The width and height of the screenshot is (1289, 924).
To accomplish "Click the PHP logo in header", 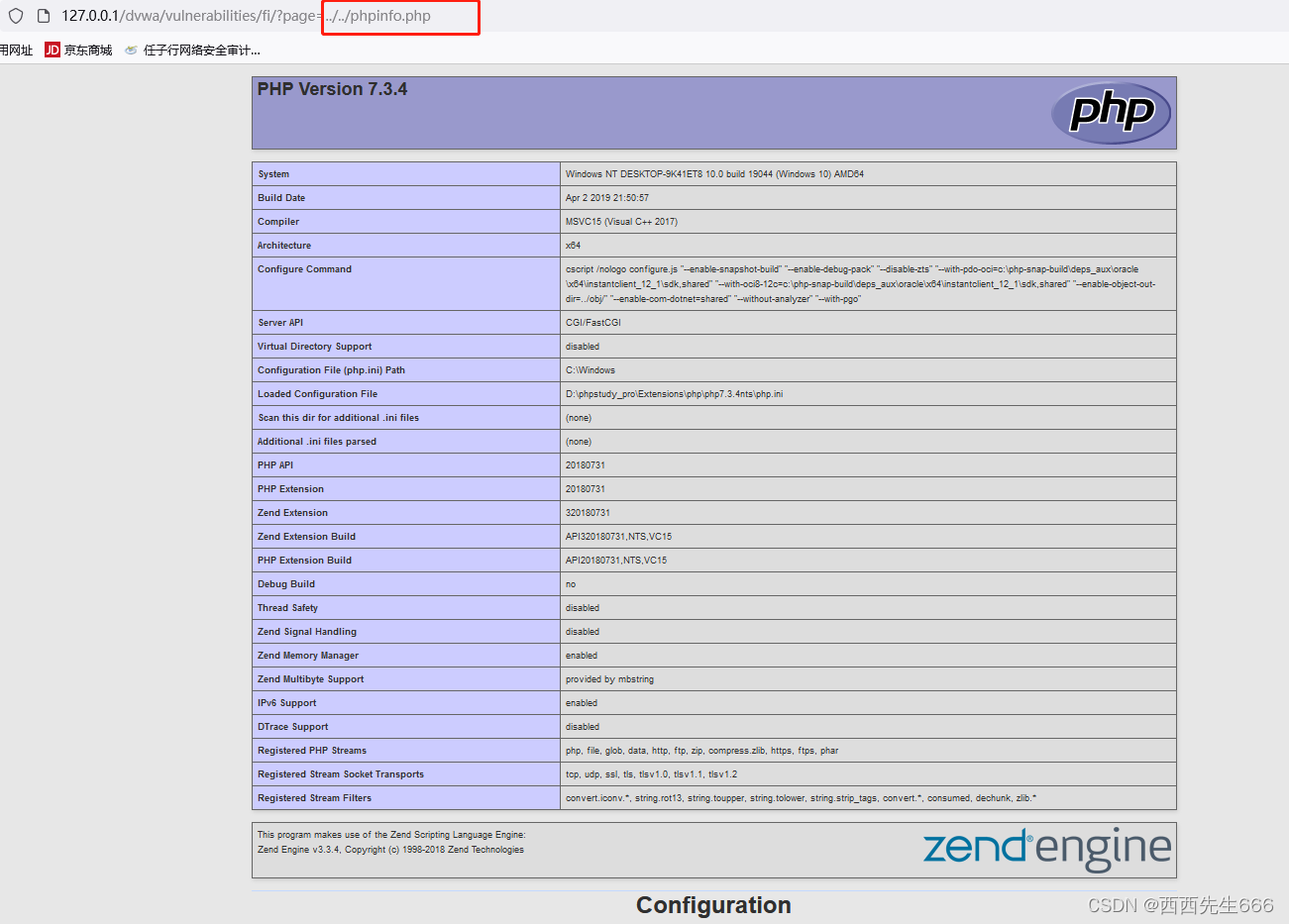I will [x=1112, y=112].
